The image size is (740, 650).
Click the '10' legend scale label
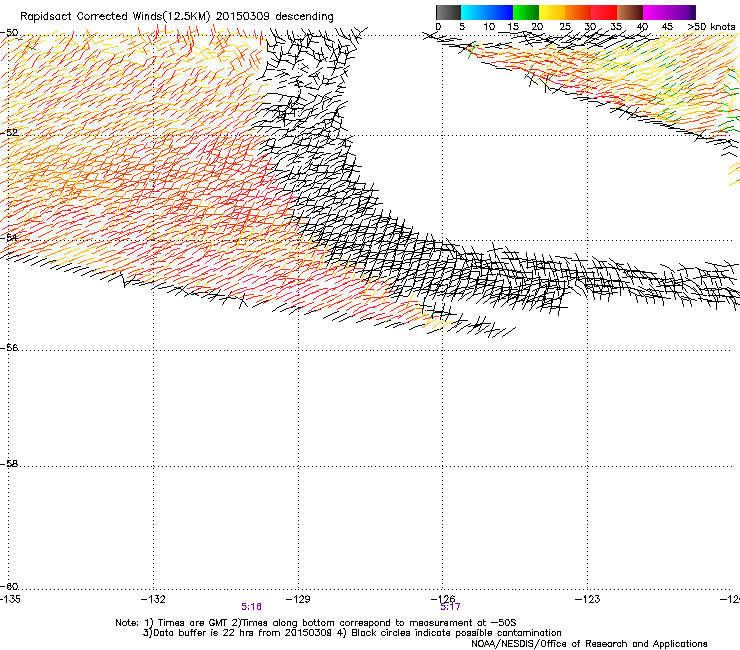coord(489,27)
